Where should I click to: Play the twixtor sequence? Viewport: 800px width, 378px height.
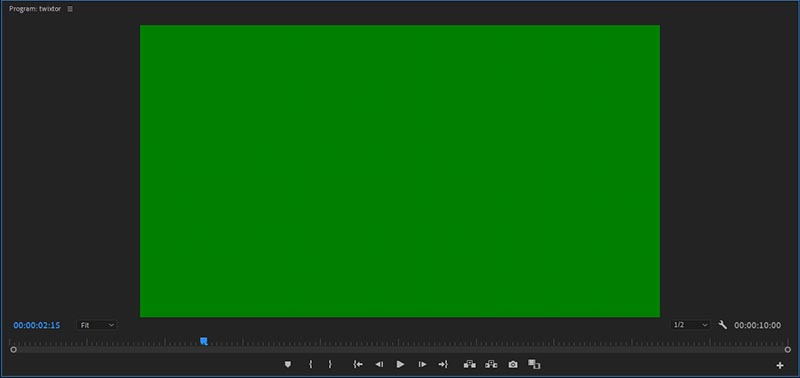click(401, 364)
